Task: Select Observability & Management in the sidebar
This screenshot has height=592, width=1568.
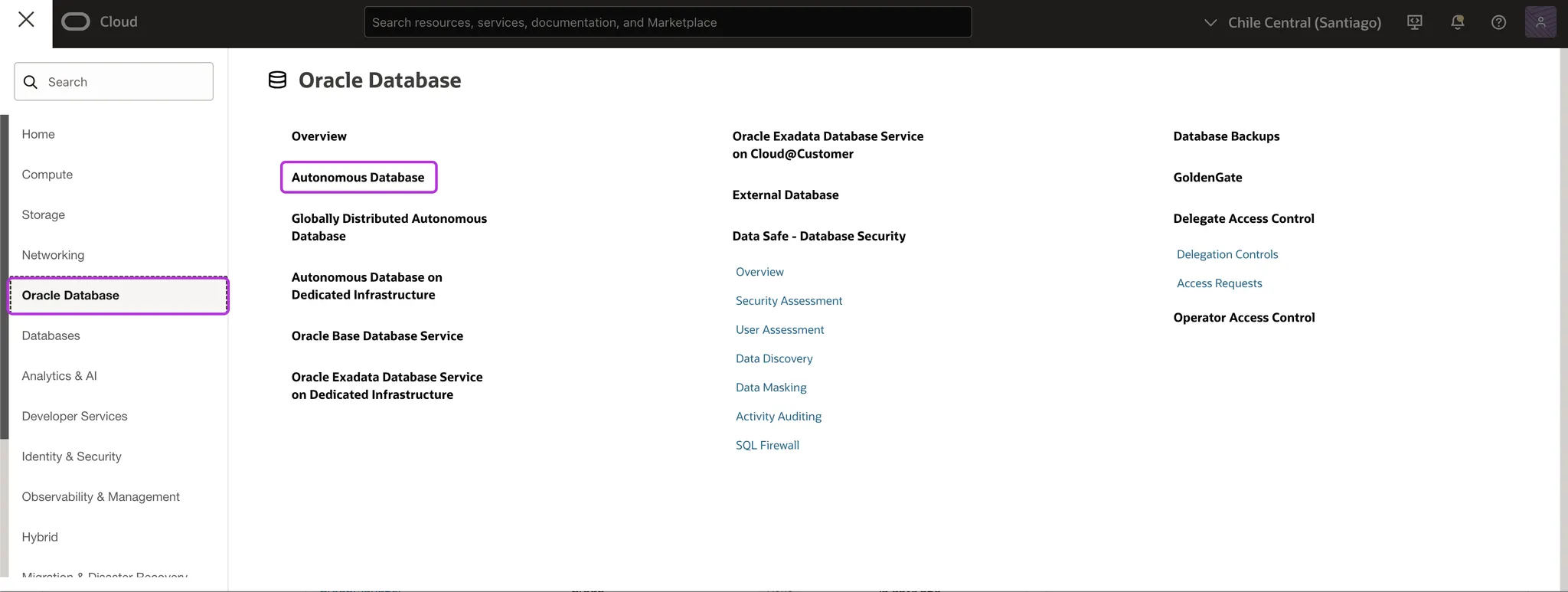Action: coord(100,496)
